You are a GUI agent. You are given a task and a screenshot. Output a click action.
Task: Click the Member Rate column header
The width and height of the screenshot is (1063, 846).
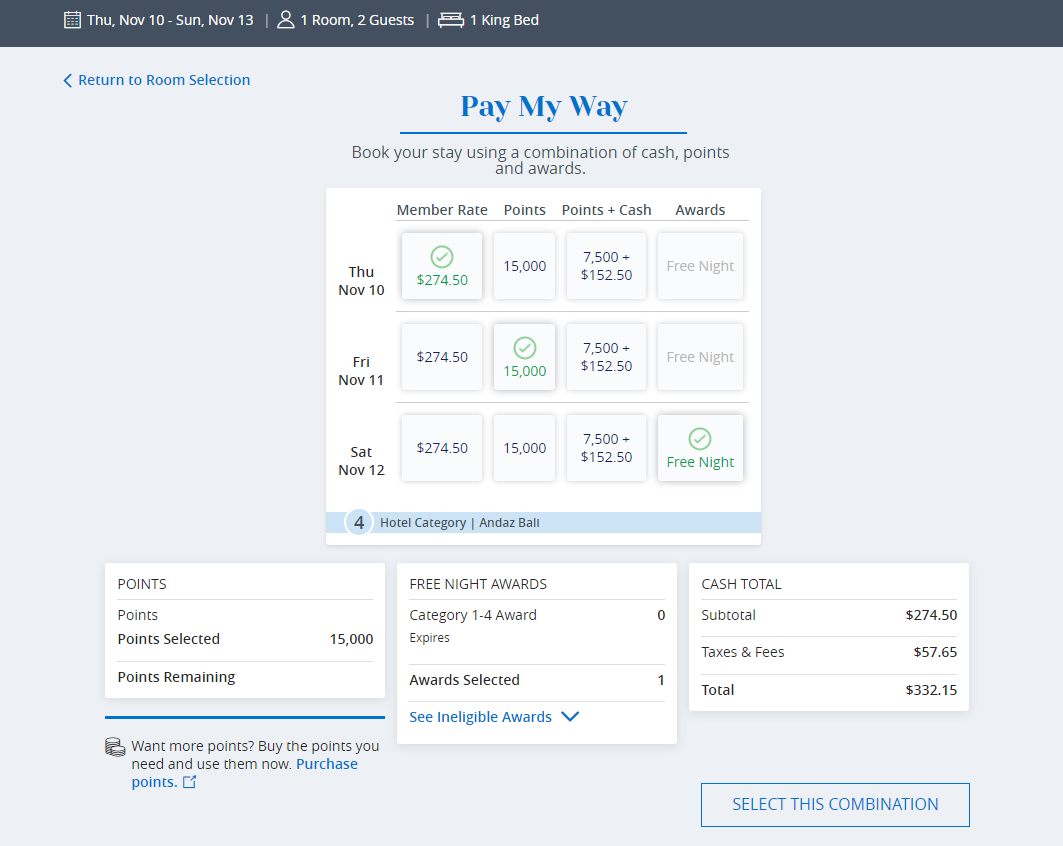click(x=442, y=210)
